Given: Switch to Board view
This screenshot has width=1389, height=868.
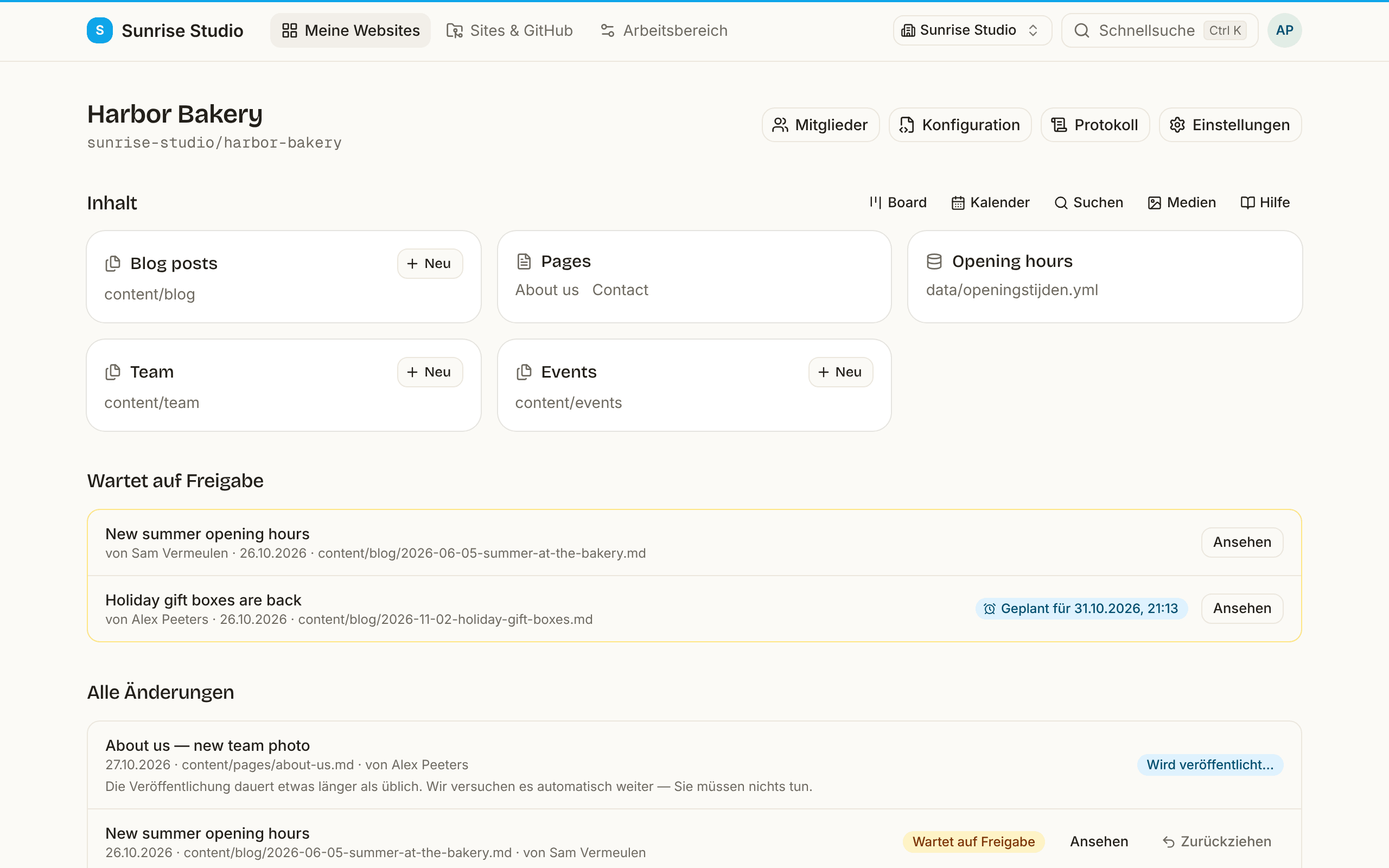Looking at the screenshot, I should [x=897, y=203].
